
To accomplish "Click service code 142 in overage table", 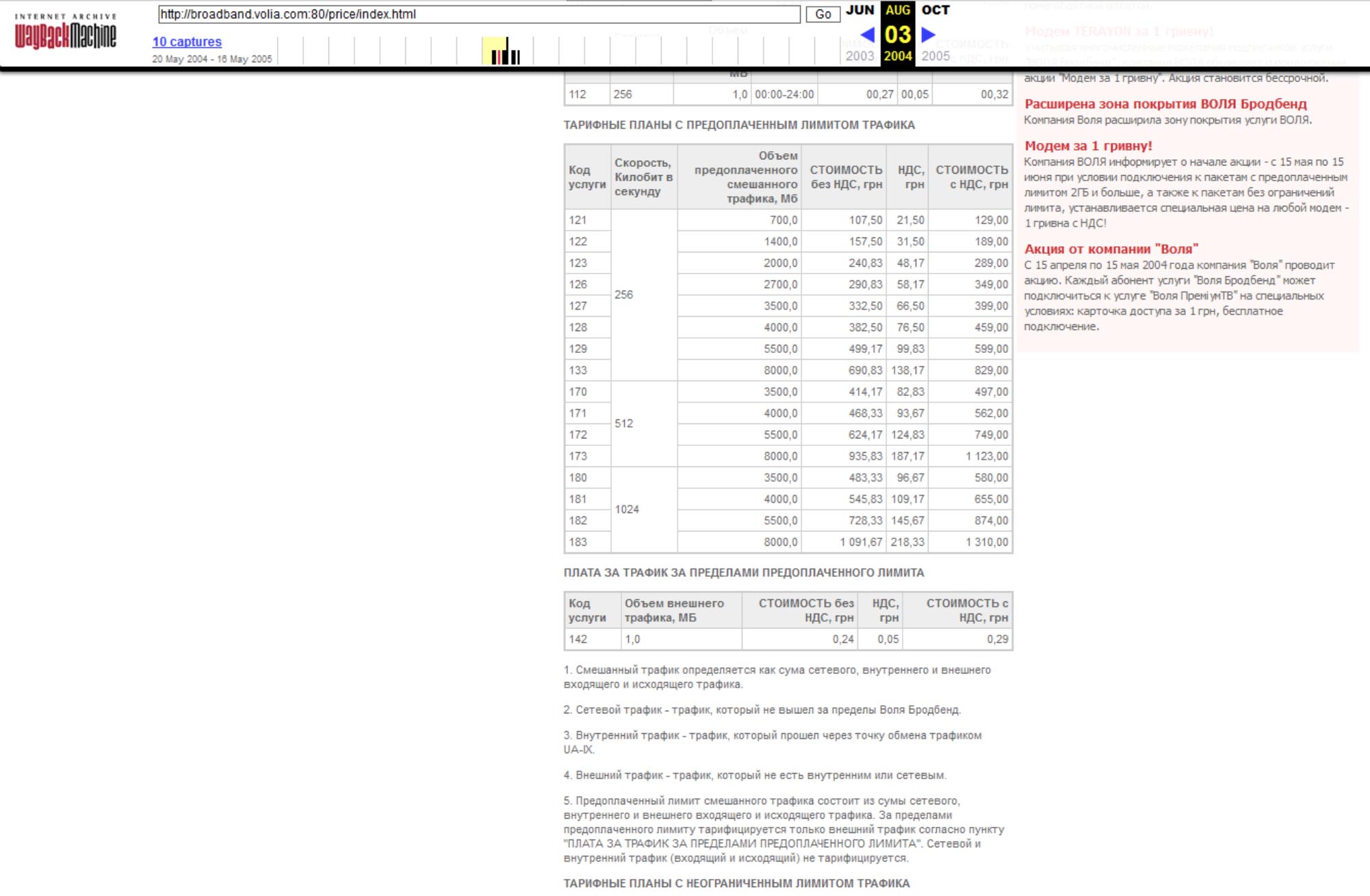I will [578, 639].
